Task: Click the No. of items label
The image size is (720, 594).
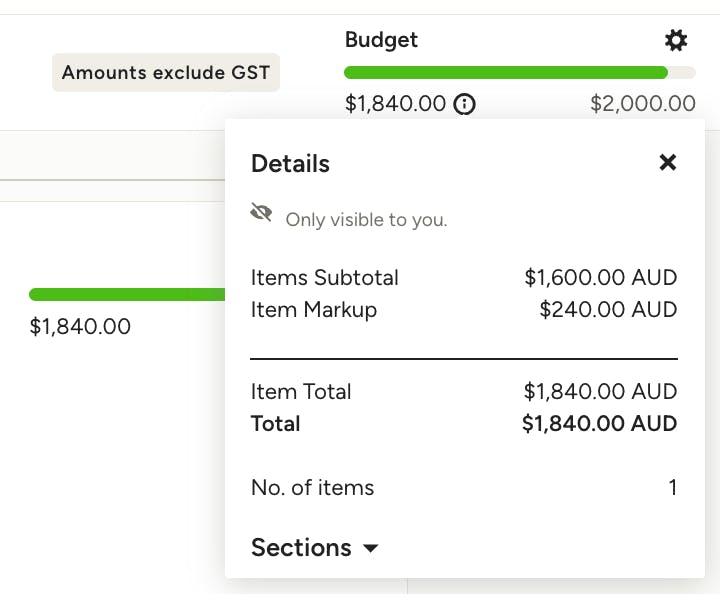Action: [312, 488]
